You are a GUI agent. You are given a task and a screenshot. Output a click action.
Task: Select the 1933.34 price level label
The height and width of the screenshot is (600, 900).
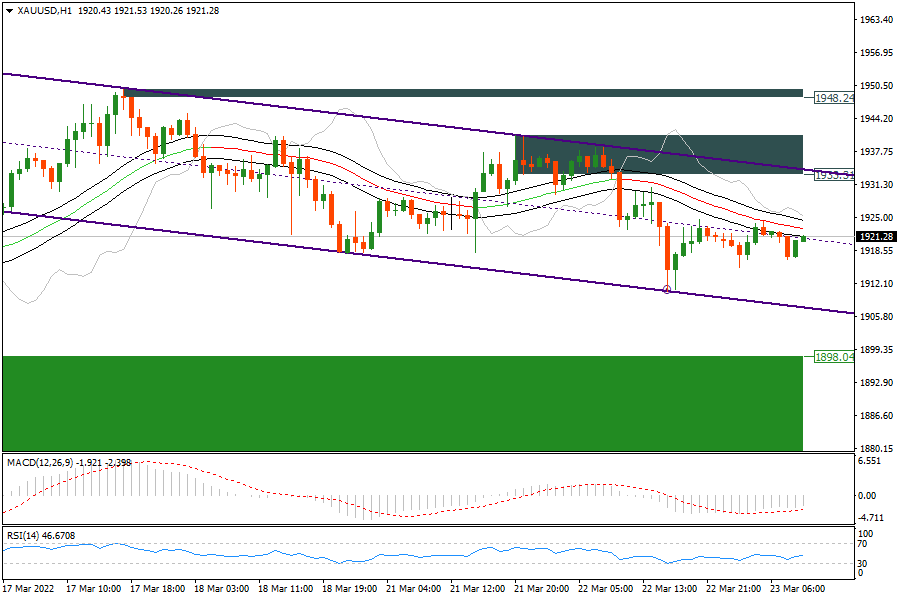pyautogui.click(x=833, y=175)
